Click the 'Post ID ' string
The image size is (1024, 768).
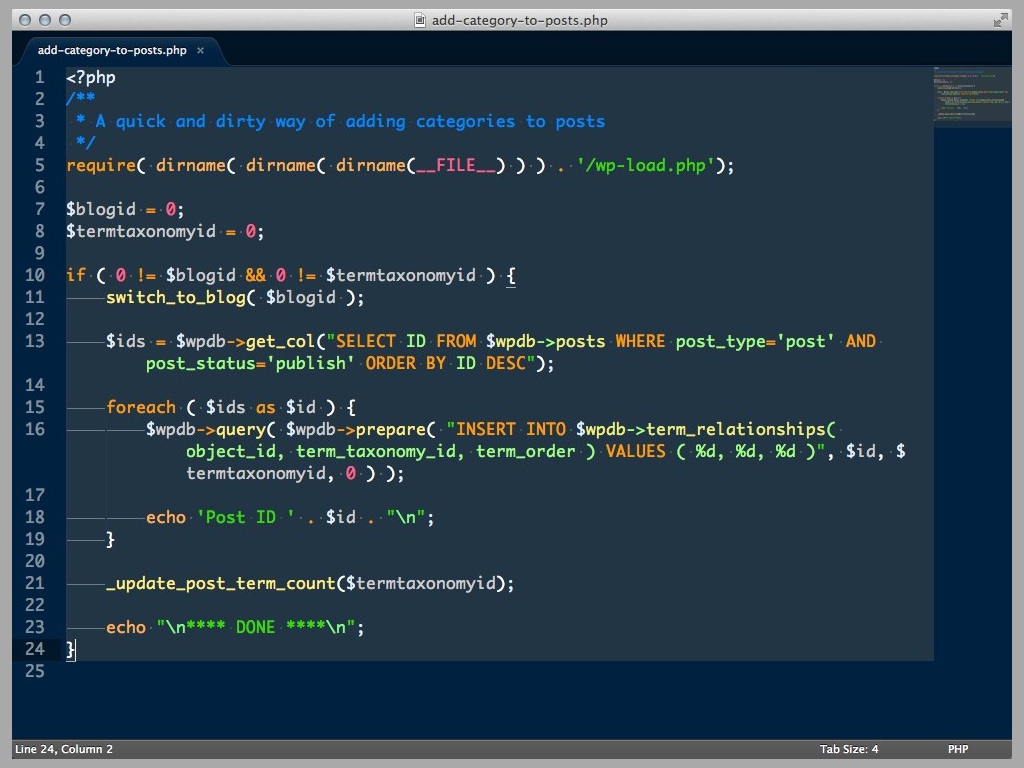click(x=246, y=518)
